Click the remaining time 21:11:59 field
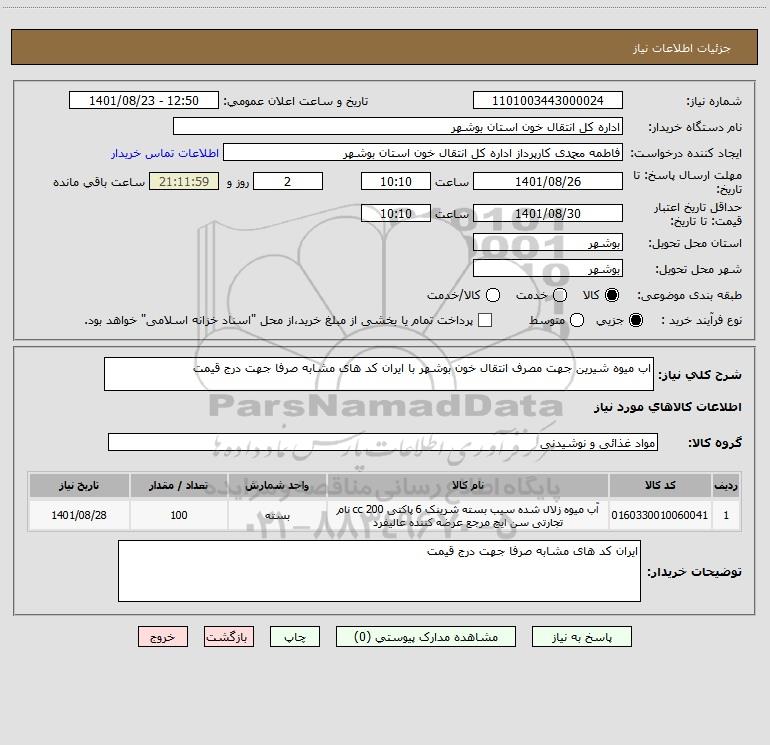 pyautogui.click(x=184, y=181)
